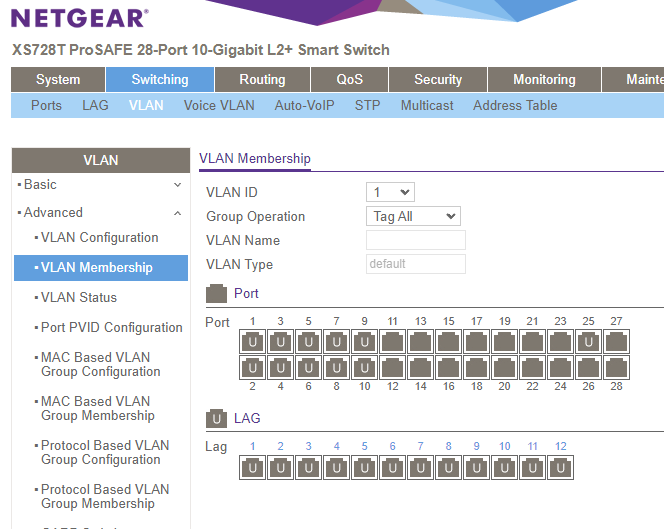Toggle membership on port 20
664x529 pixels.
(505, 368)
